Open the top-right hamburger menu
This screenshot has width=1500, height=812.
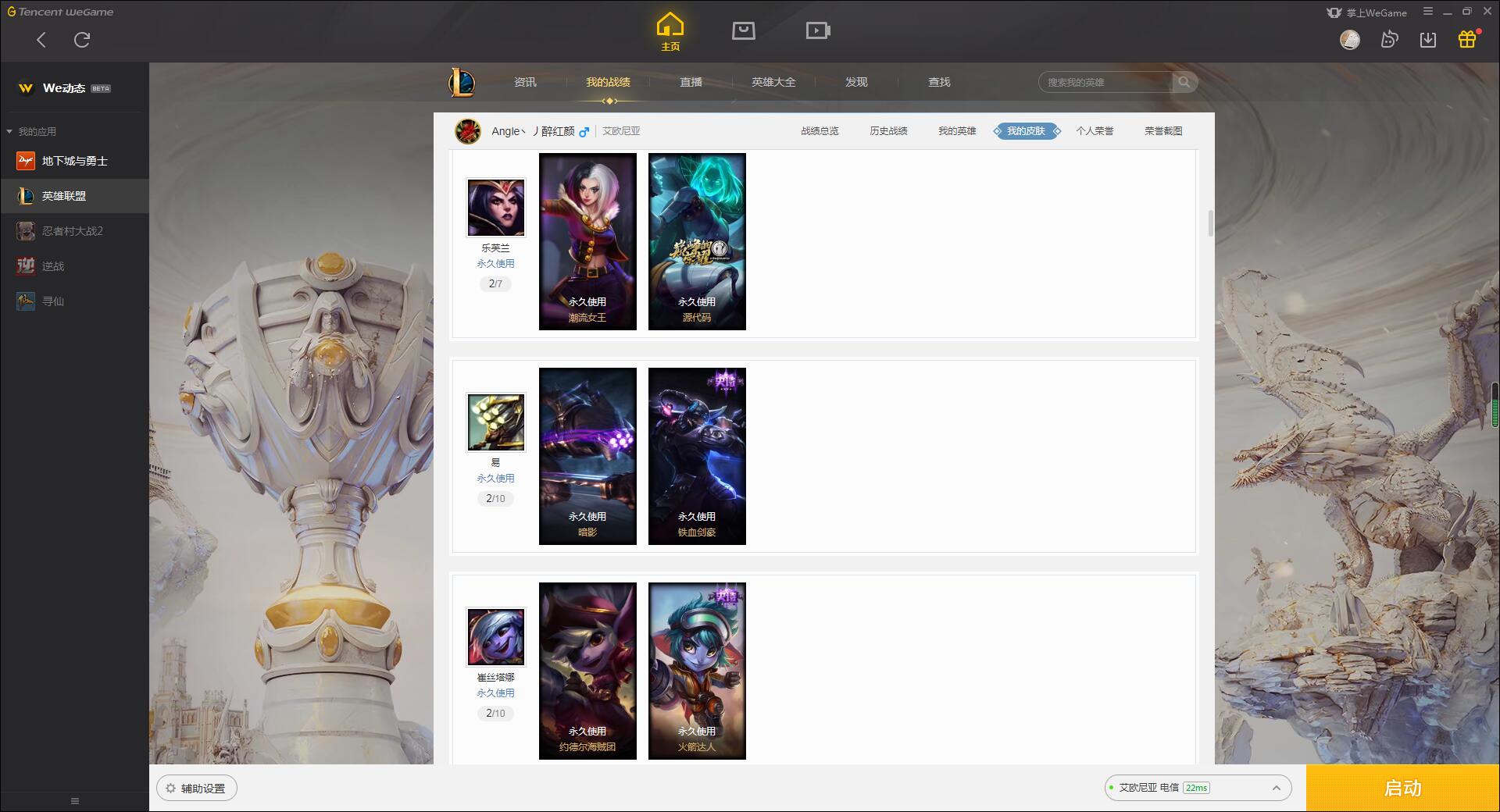(x=1428, y=12)
